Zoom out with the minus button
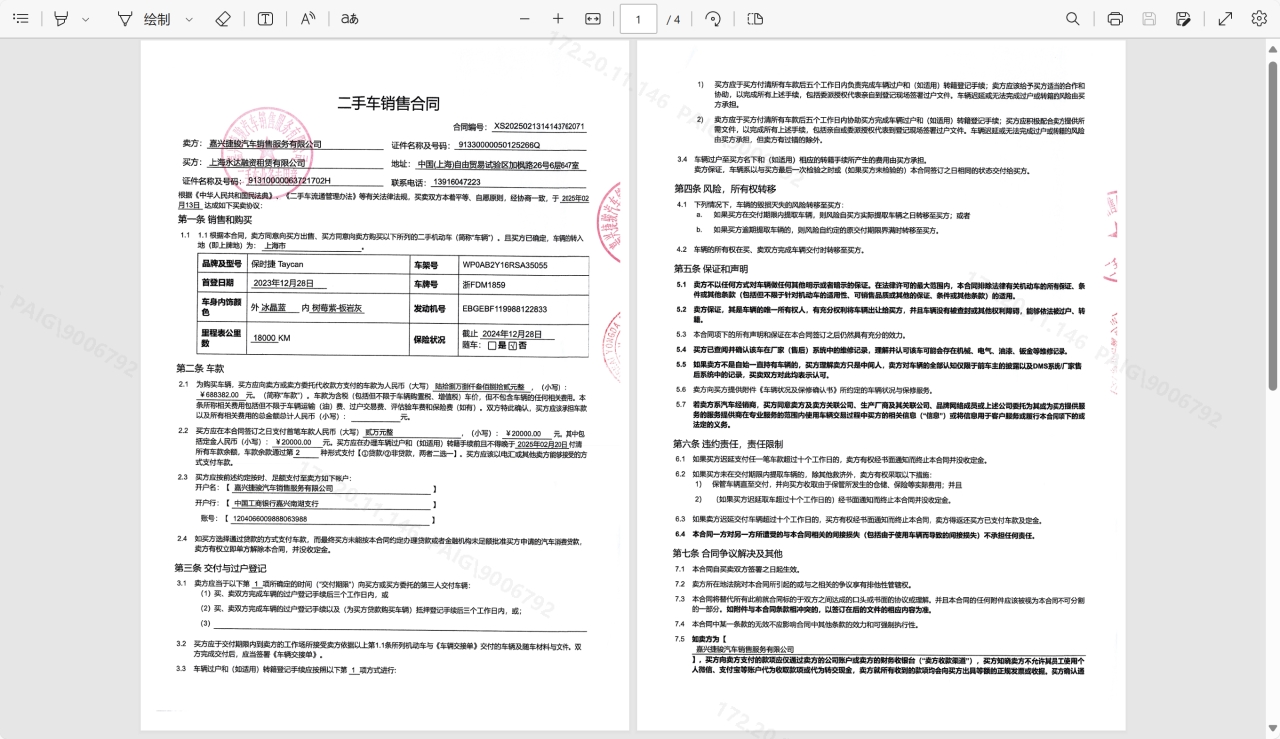 click(x=525, y=19)
